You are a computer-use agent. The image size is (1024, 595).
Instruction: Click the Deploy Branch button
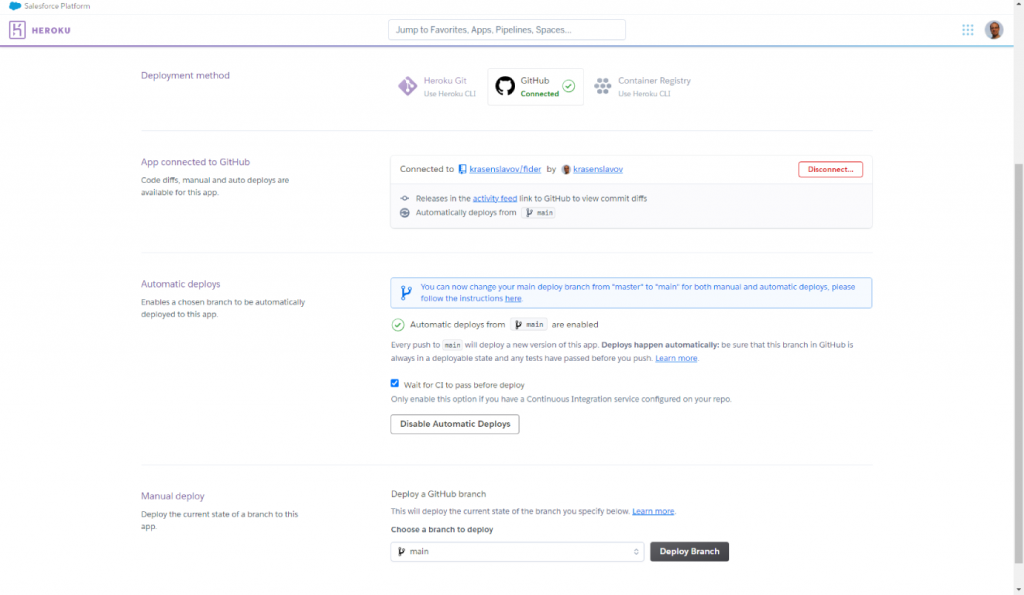pyautogui.click(x=689, y=552)
